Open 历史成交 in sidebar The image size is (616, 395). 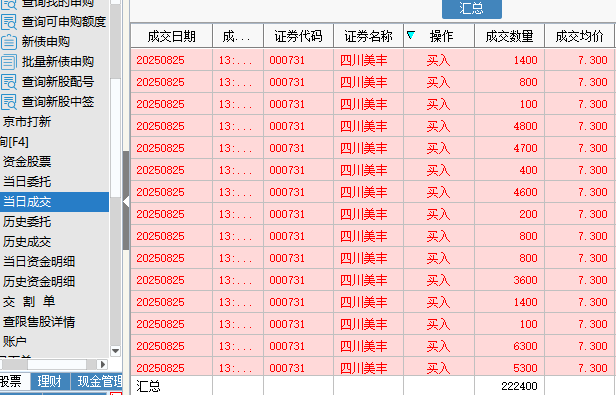pyautogui.click(x=27, y=242)
